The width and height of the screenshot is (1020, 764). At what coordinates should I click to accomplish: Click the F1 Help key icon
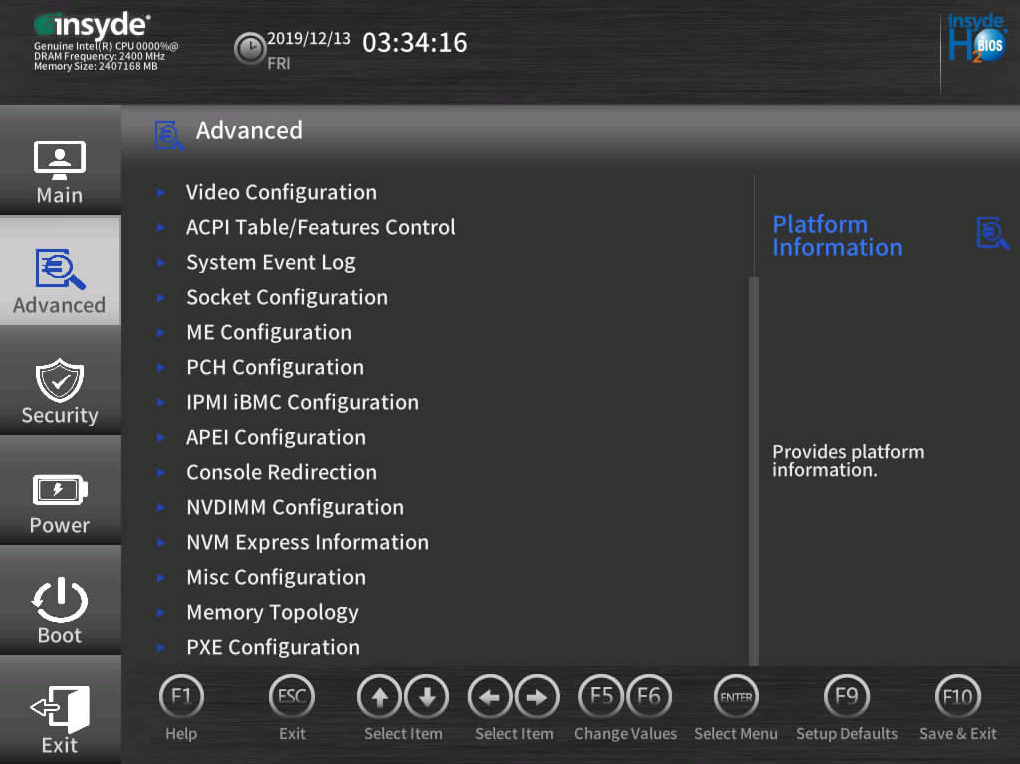(x=181, y=697)
